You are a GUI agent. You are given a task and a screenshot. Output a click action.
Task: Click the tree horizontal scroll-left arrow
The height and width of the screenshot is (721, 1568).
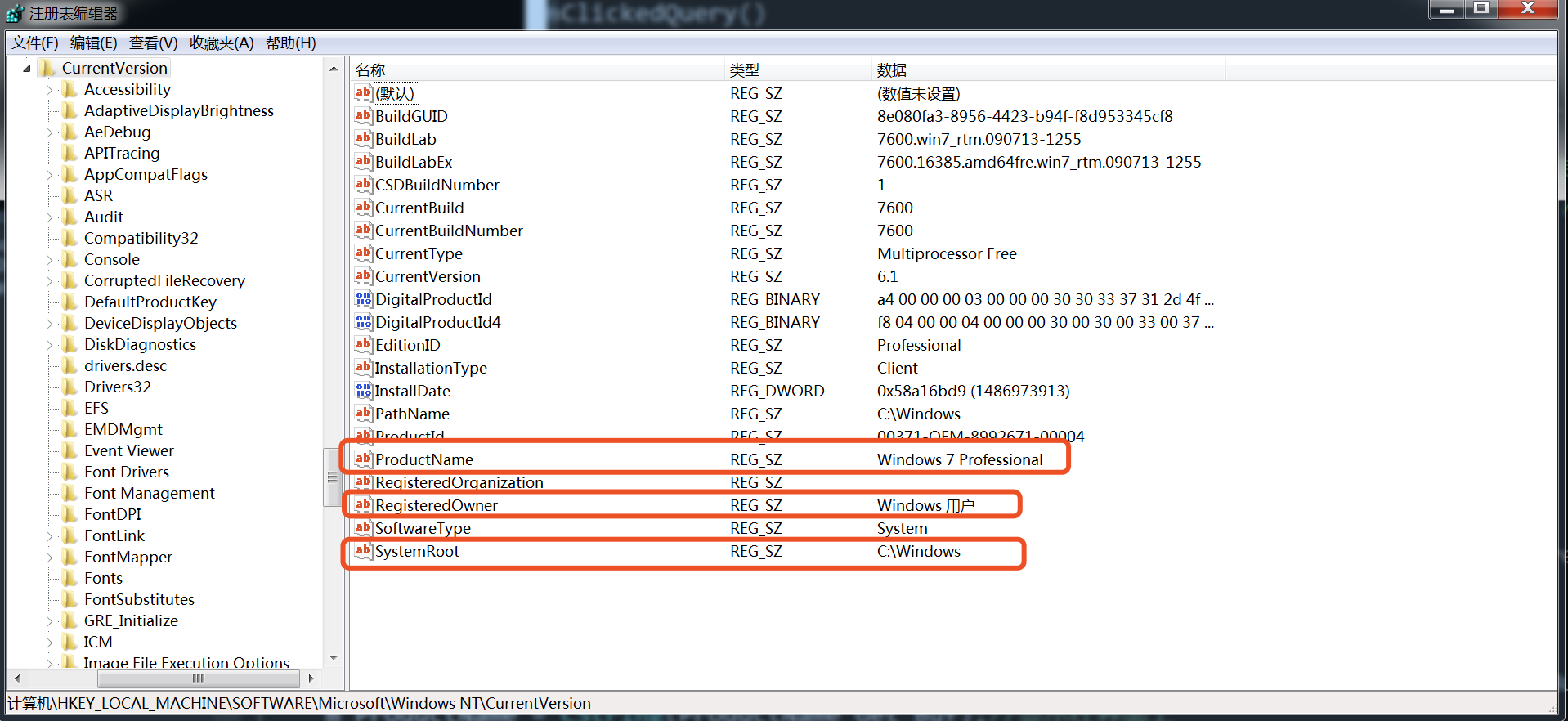coord(17,678)
